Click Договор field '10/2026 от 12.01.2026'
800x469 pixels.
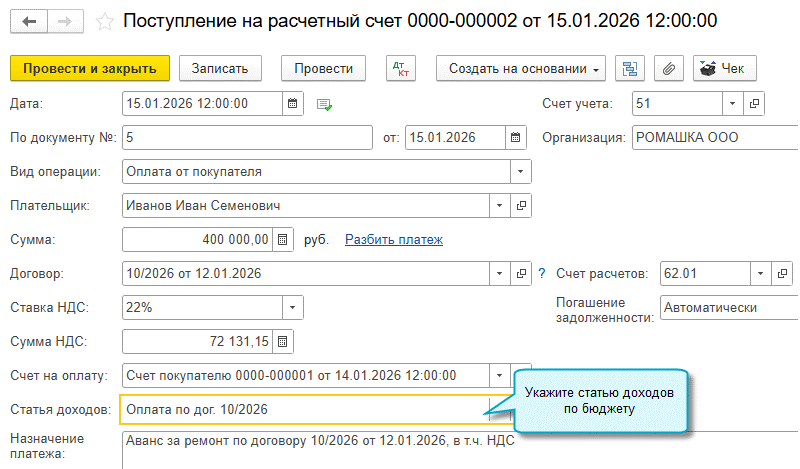(x=306, y=274)
